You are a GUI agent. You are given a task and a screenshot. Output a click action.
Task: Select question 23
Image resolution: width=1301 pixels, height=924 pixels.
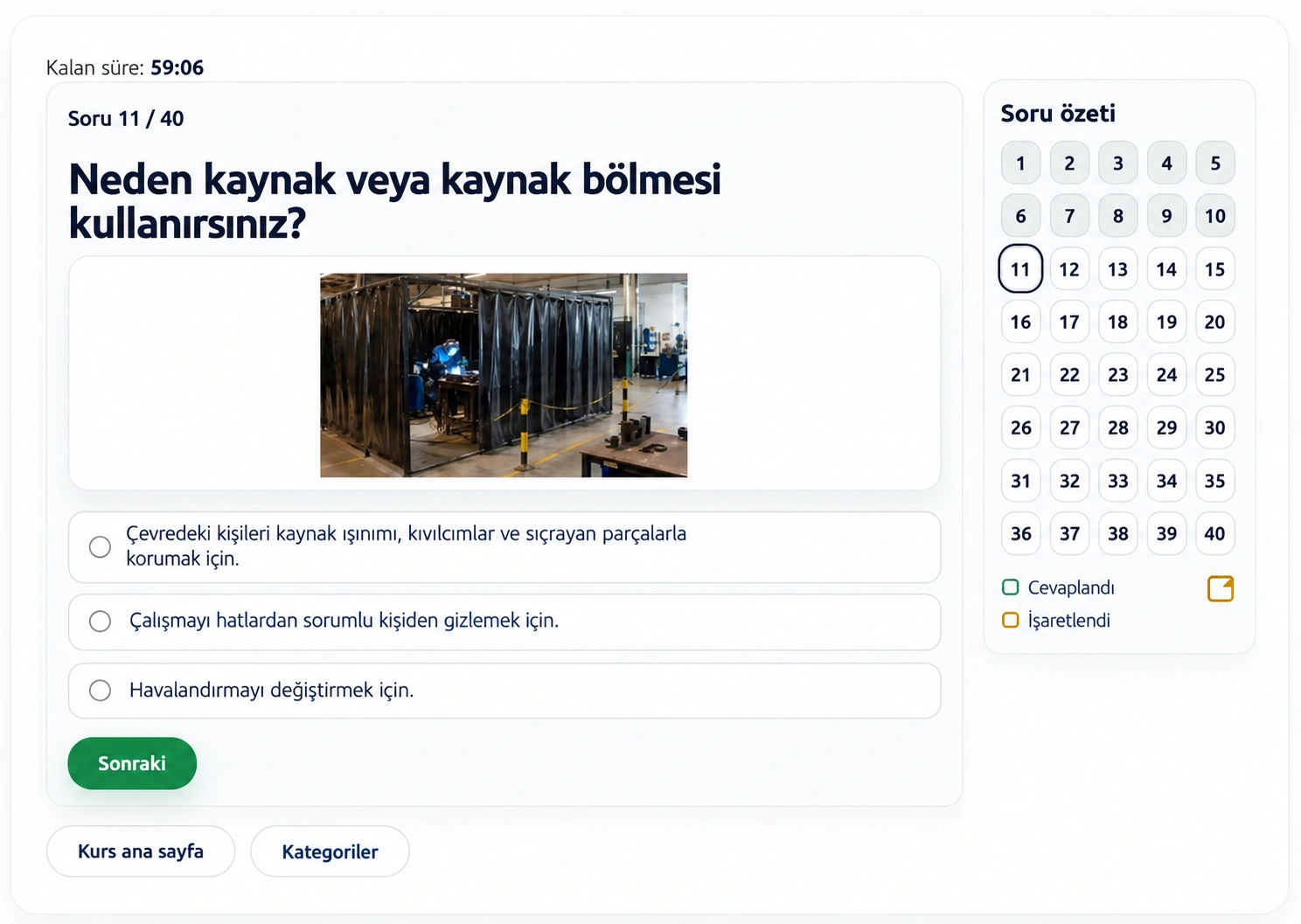point(1118,375)
